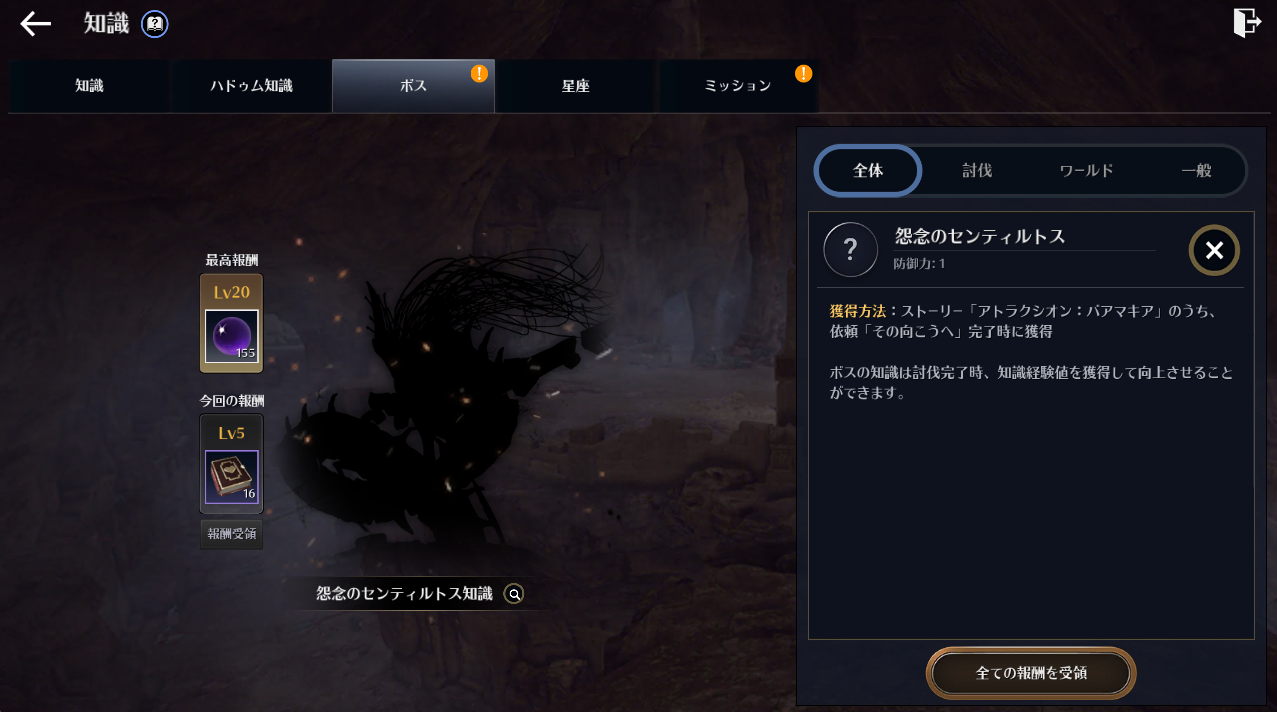Click the magnifier icon beside 怨念のセンティルトス知識

(514, 594)
